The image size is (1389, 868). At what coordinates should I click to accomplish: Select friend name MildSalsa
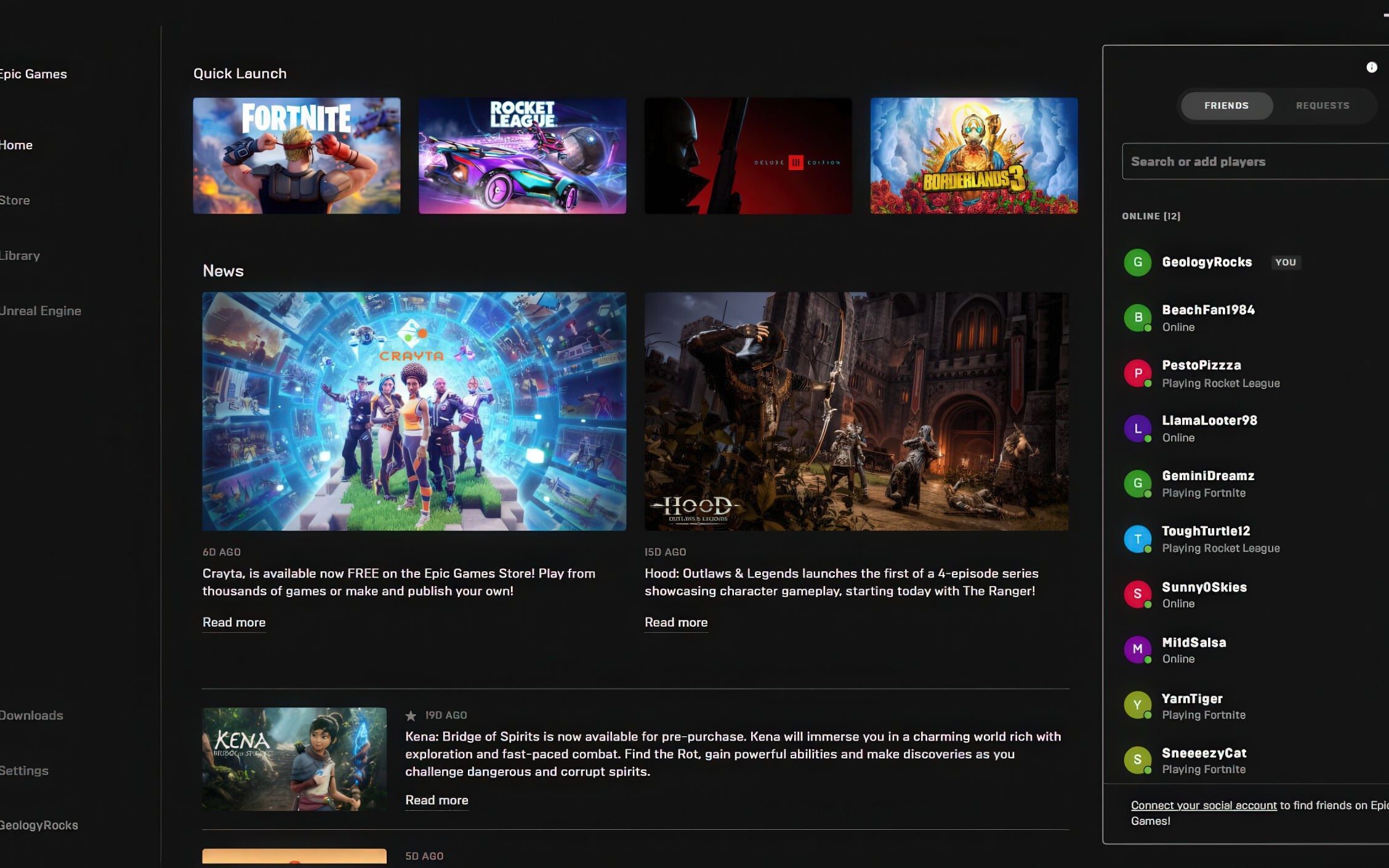click(1194, 643)
